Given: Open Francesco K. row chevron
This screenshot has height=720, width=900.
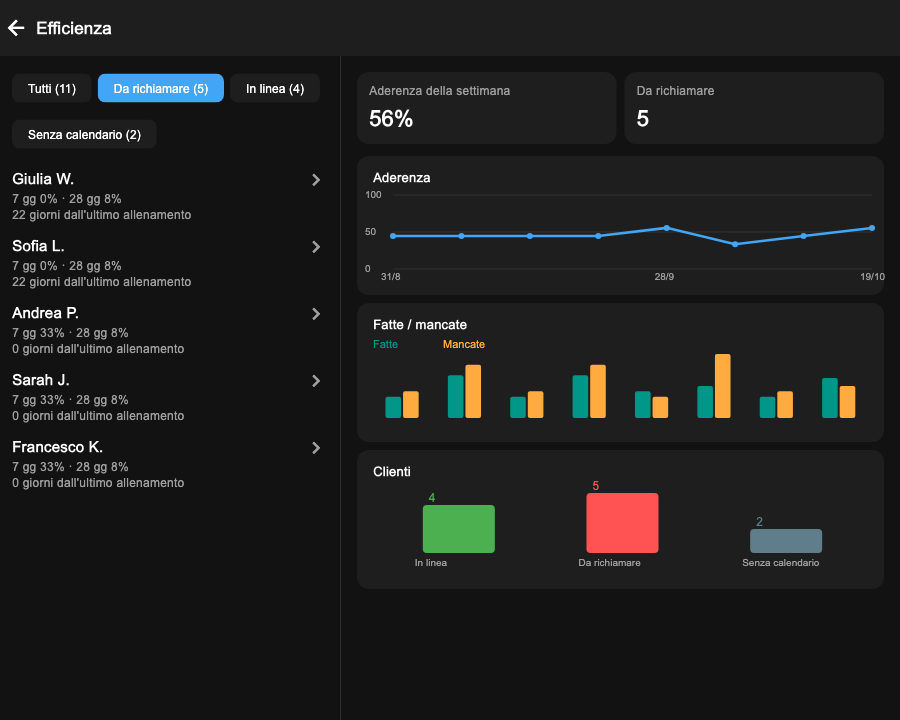Looking at the screenshot, I should 316,448.
